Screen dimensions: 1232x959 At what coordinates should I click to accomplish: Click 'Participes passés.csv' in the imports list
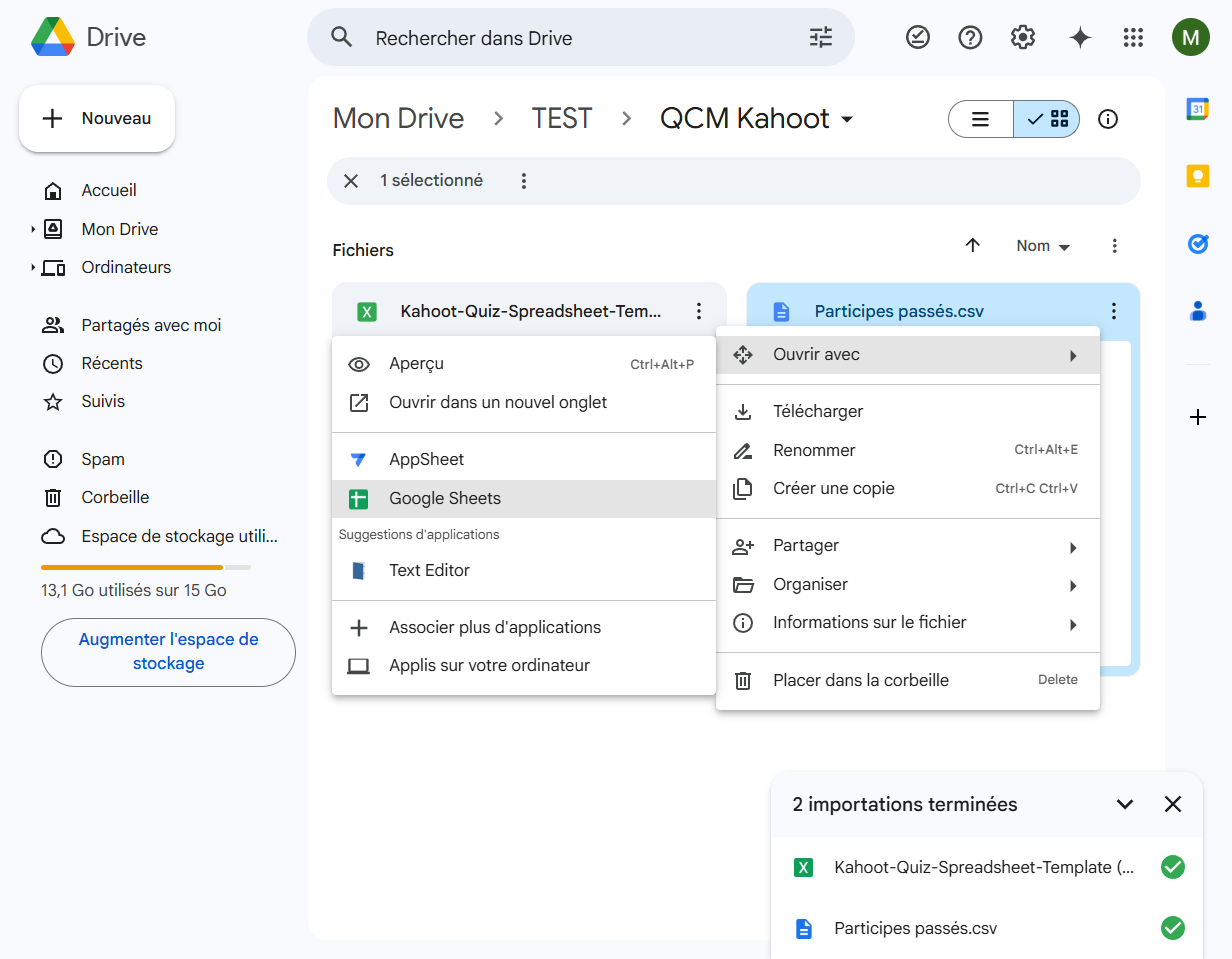[915, 929]
